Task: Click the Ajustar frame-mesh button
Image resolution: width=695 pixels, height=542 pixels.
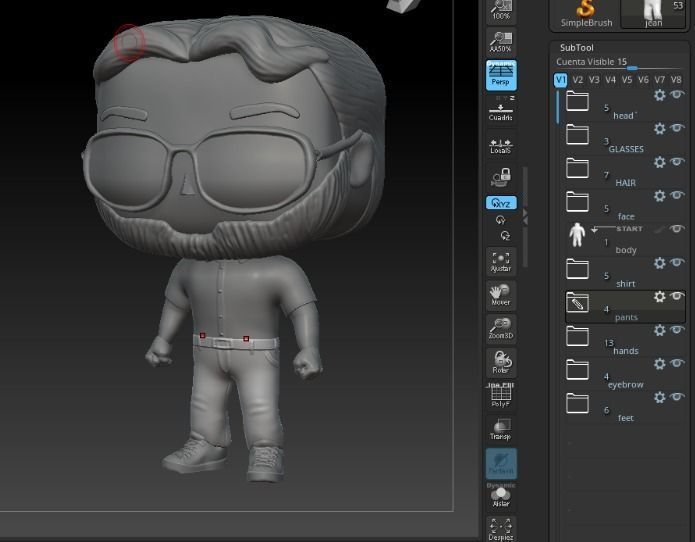Action: click(501, 261)
